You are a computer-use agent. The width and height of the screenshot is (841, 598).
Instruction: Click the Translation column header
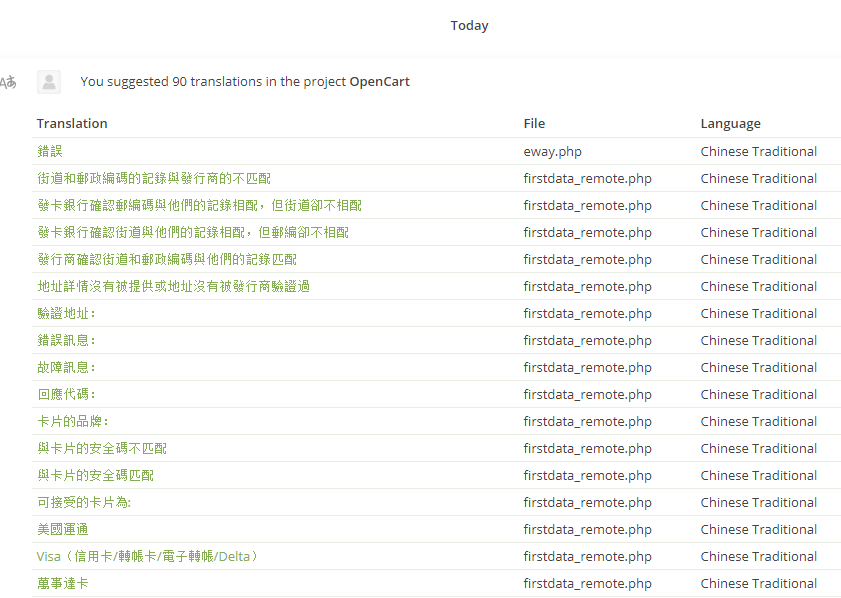click(72, 124)
